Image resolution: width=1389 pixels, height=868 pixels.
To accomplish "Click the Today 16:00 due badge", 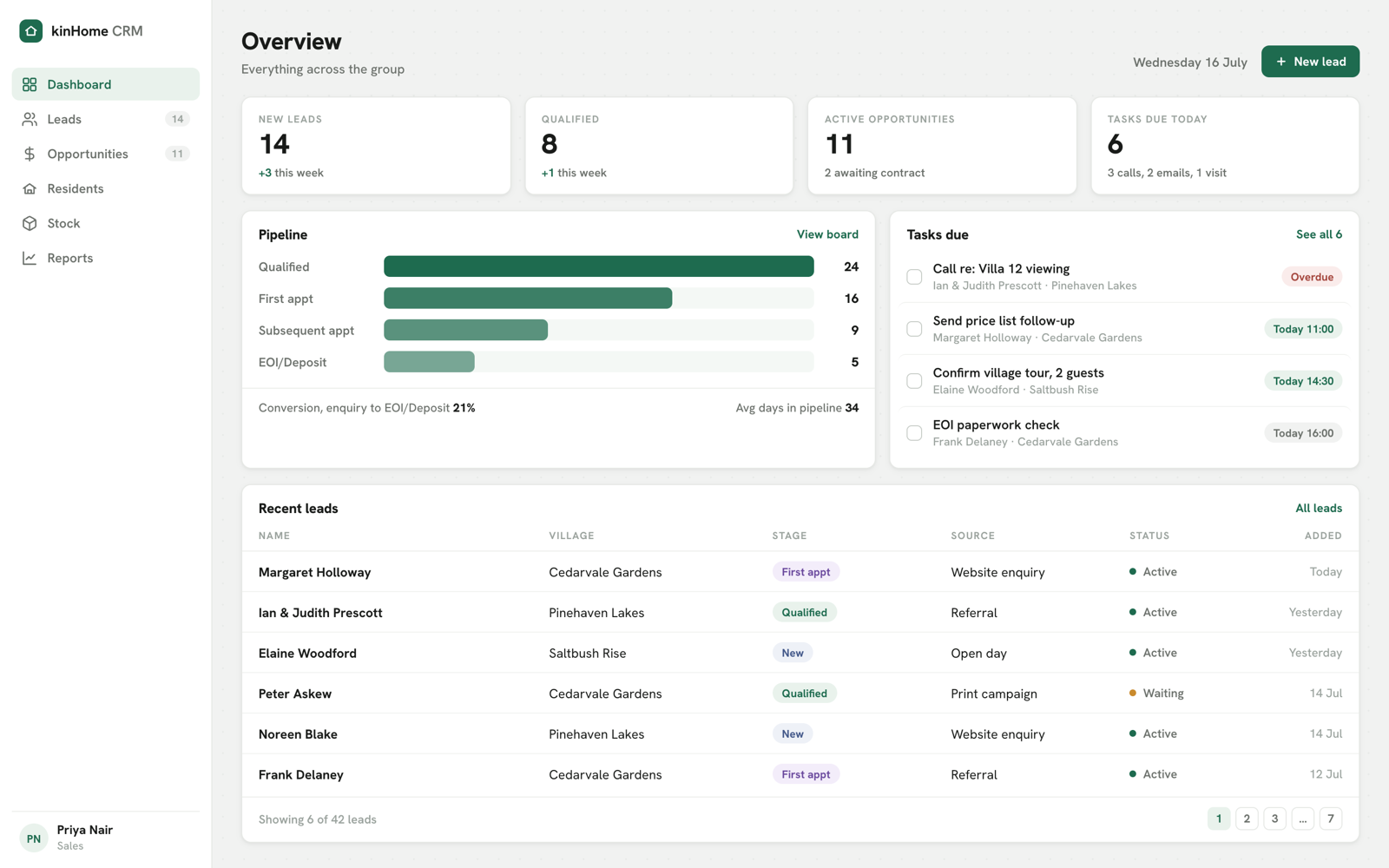I will [x=1303, y=433].
